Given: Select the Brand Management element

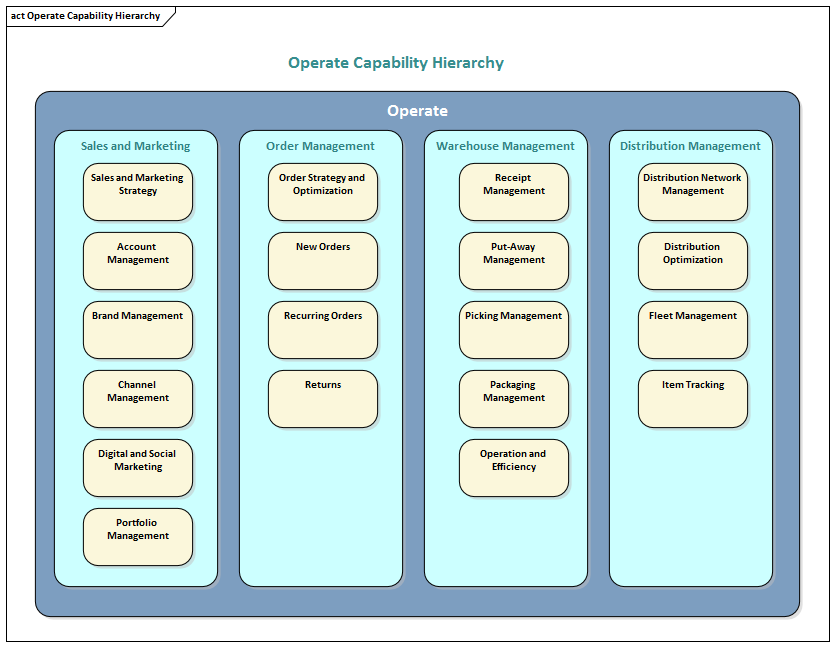Looking at the screenshot, I should 138,330.
